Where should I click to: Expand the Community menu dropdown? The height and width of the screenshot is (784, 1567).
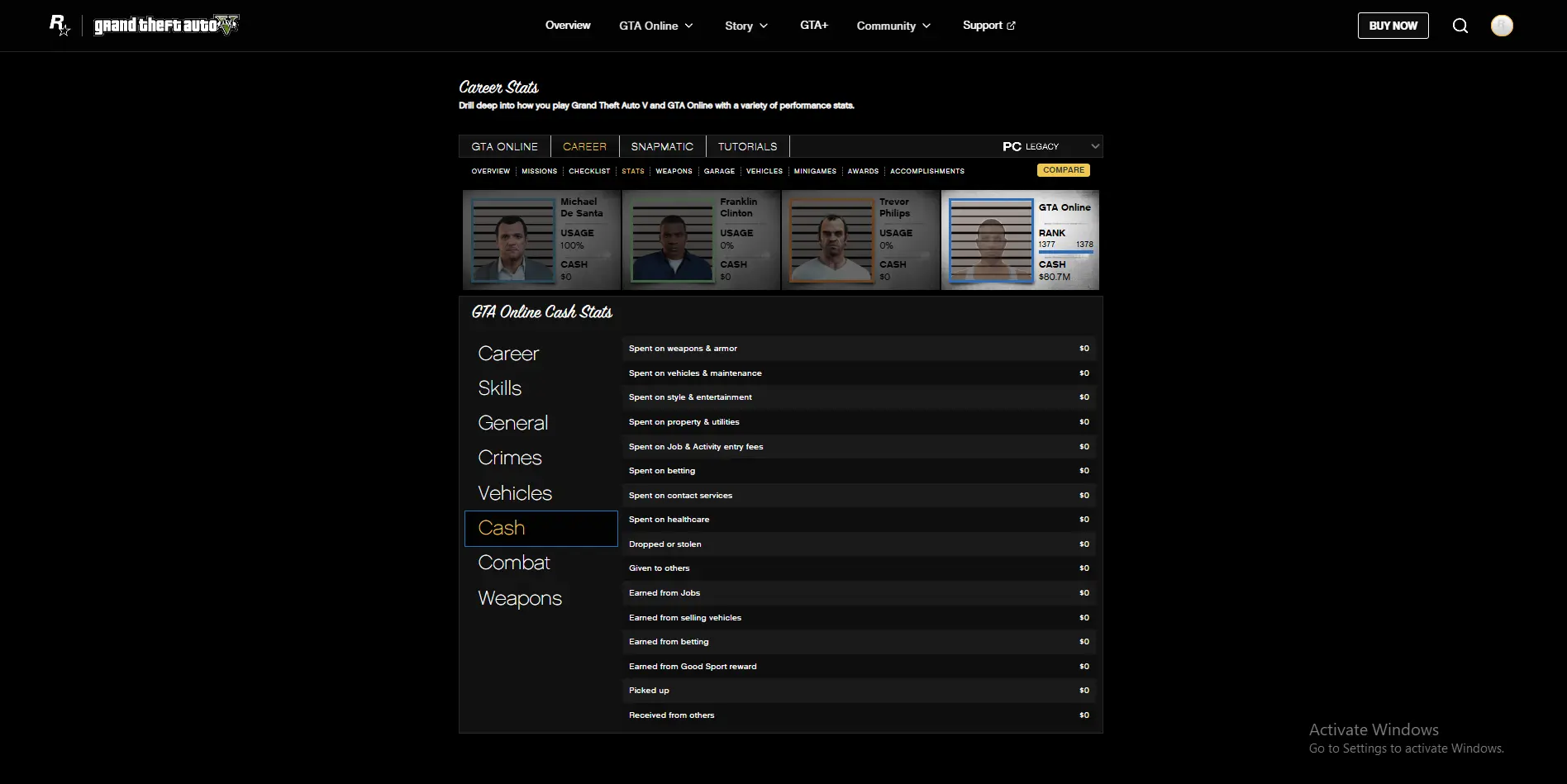tap(893, 26)
